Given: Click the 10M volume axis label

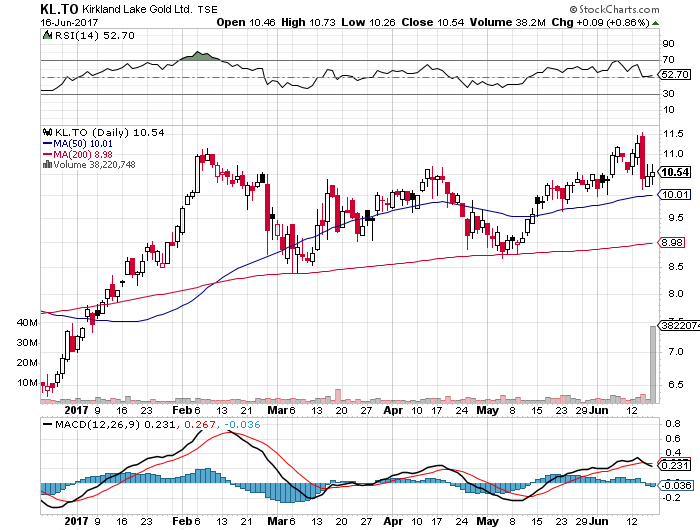Looking at the screenshot, I should tap(27, 383).
